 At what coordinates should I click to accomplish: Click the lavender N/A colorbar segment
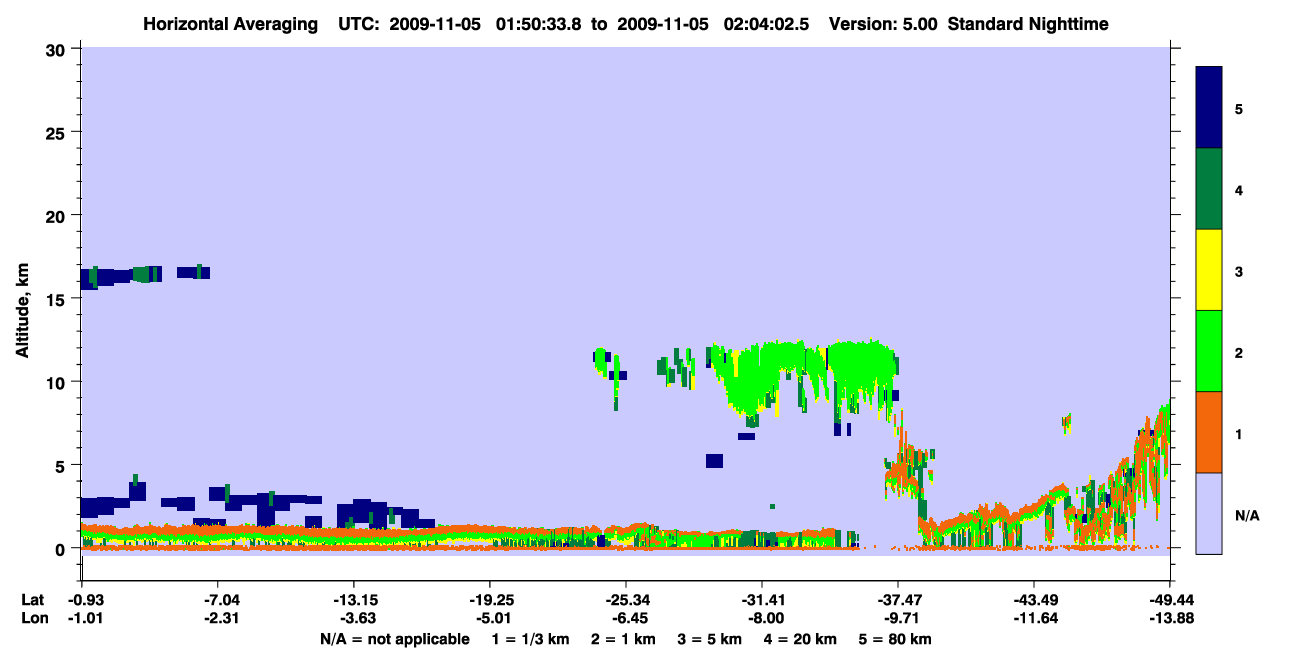[x=1209, y=513]
